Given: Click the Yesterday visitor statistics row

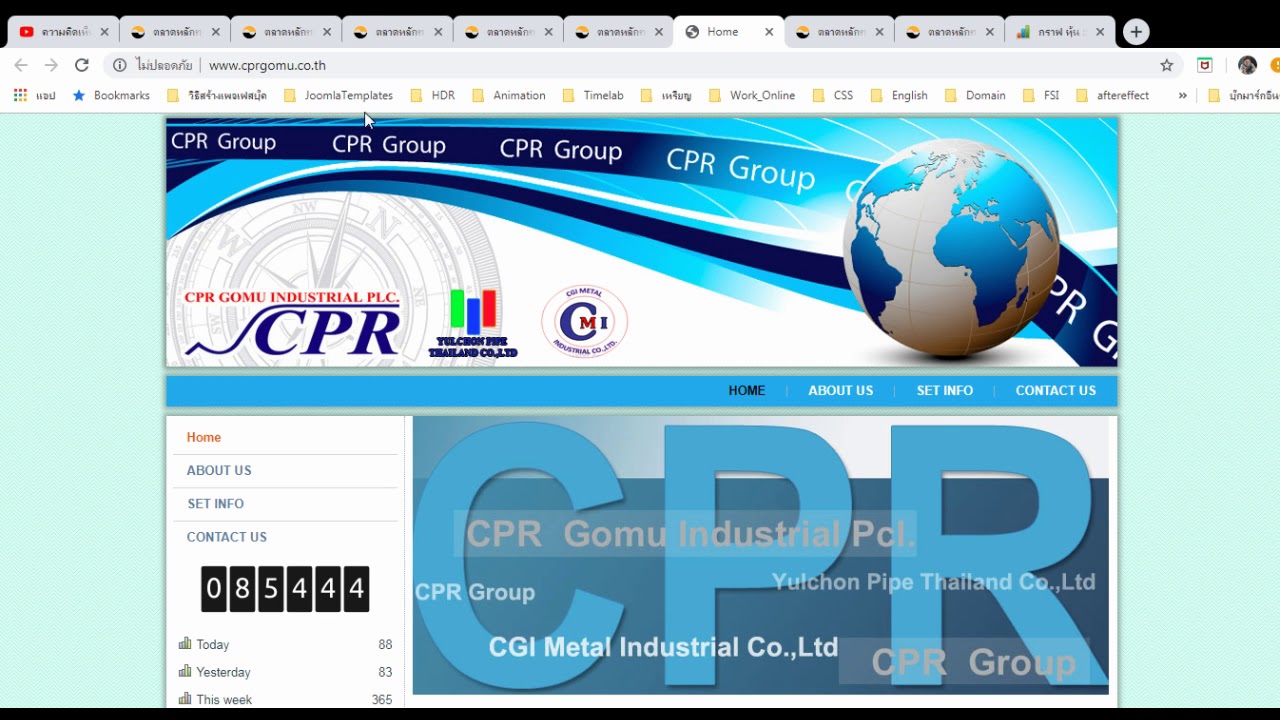Looking at the screenshot, I should pyautogui.click(x=285, y=672).
